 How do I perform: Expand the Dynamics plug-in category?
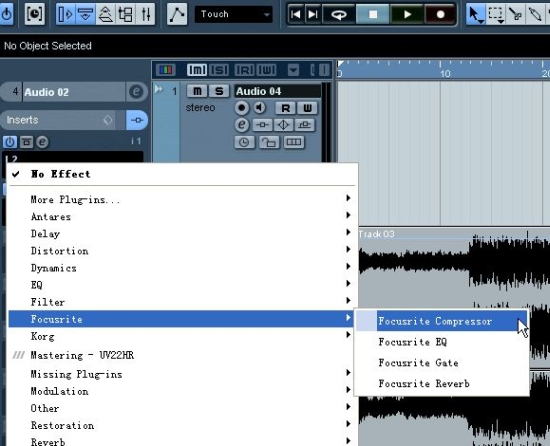tap(182, 268)
